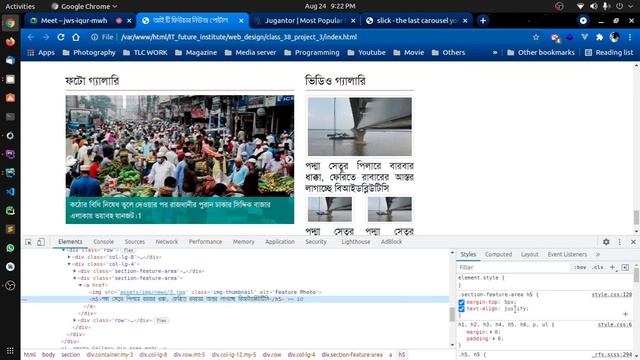The image size is (640, 360).
Task: Open the Computed styles tab
Action: pyautogui.click(x=498, y=254)
